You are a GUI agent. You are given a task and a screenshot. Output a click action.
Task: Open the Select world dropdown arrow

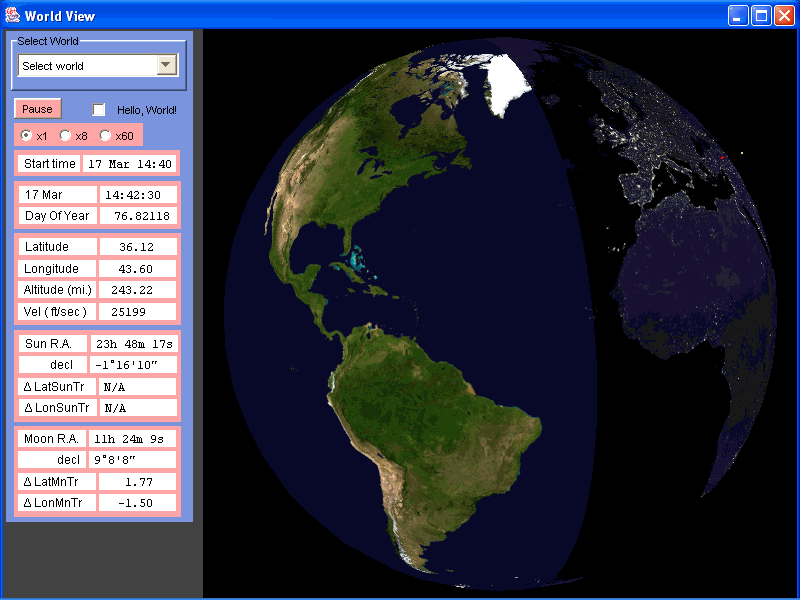(x=167, y=66)
